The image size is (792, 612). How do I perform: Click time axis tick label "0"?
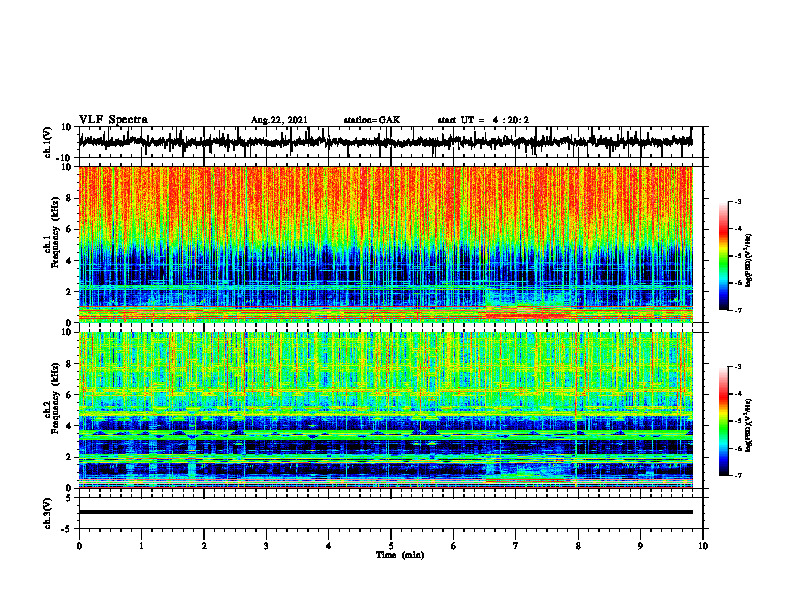pyautogui.click(x=79, y=546)
